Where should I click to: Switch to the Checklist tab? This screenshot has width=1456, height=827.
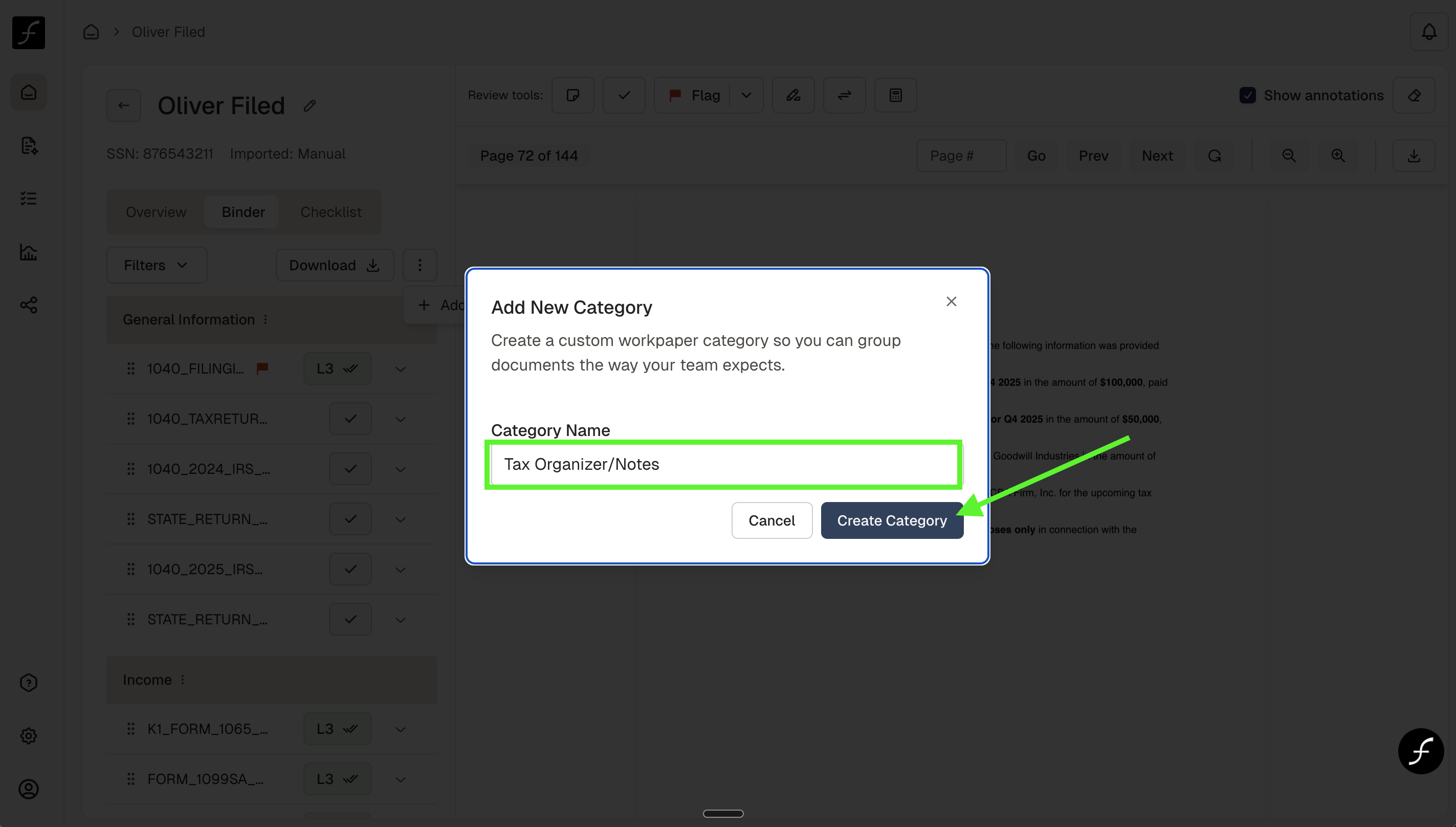point(331,212)
